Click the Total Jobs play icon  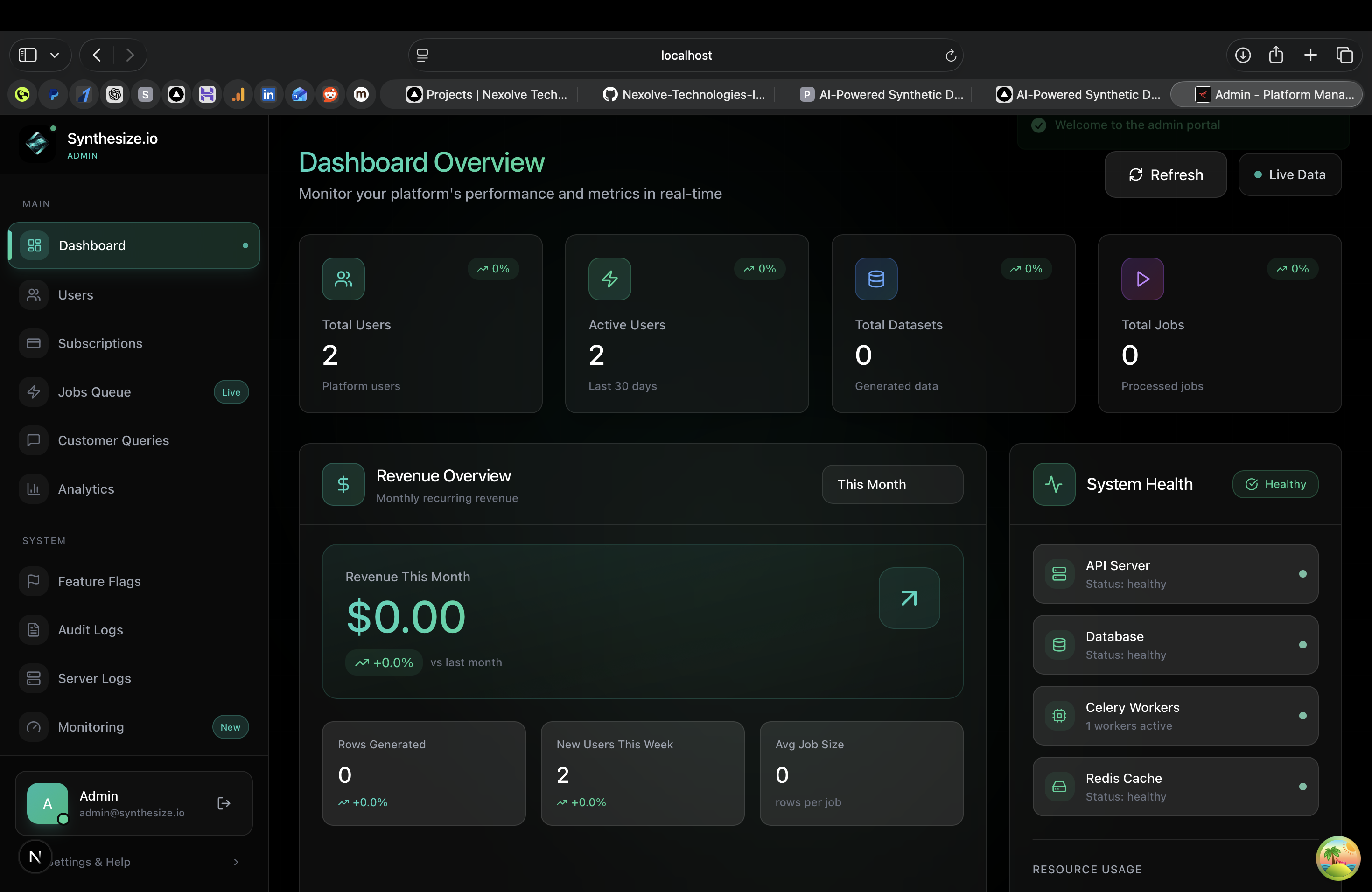(1142, 279)
